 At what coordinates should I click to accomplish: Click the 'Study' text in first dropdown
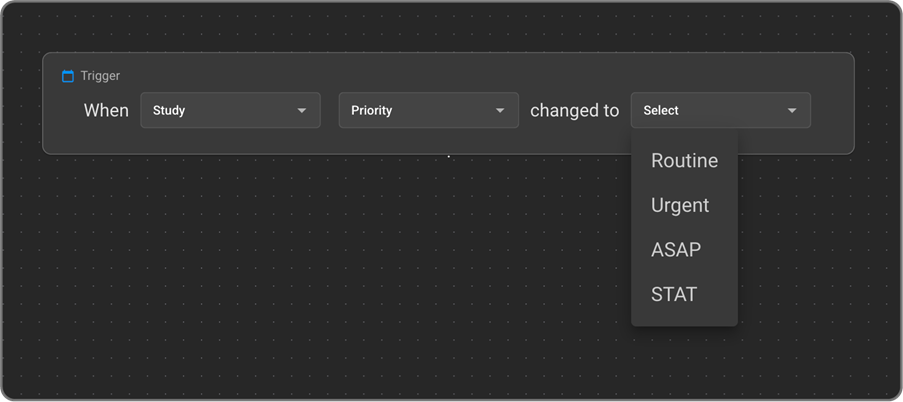169,111
